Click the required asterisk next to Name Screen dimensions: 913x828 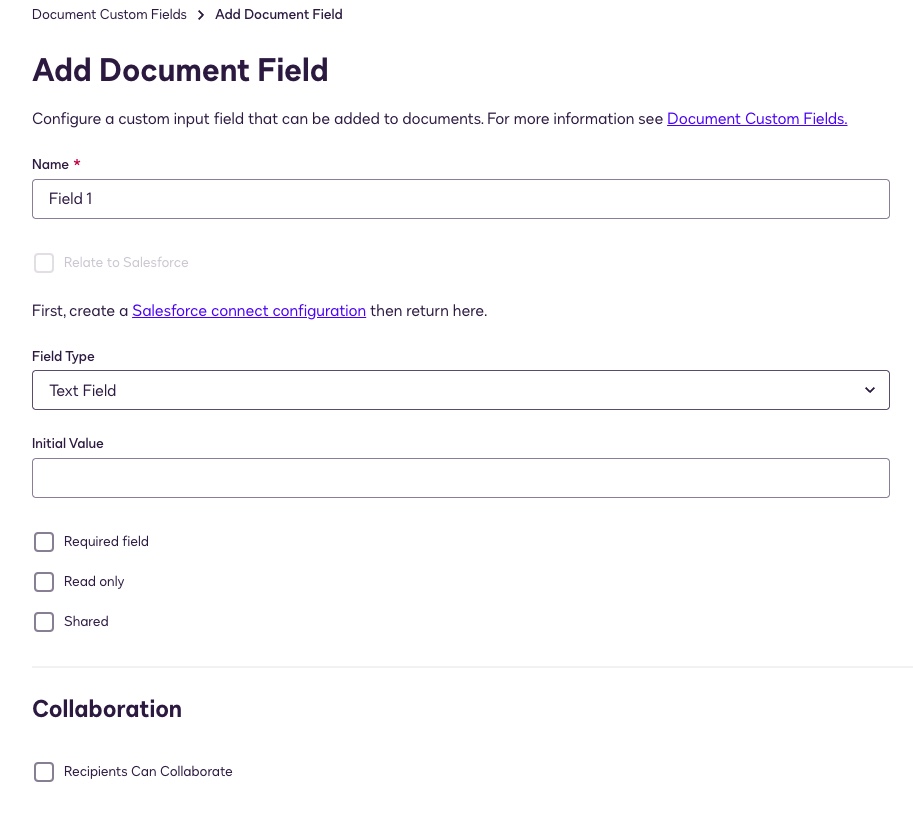(x=77, y=164)
